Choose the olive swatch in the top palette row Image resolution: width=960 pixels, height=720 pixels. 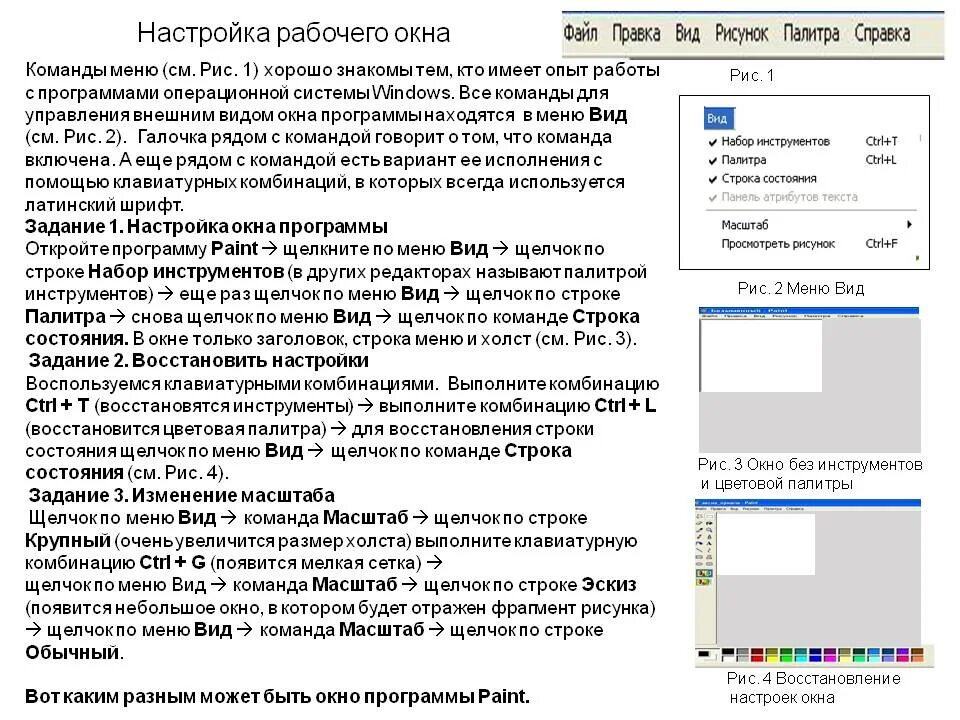771,651
